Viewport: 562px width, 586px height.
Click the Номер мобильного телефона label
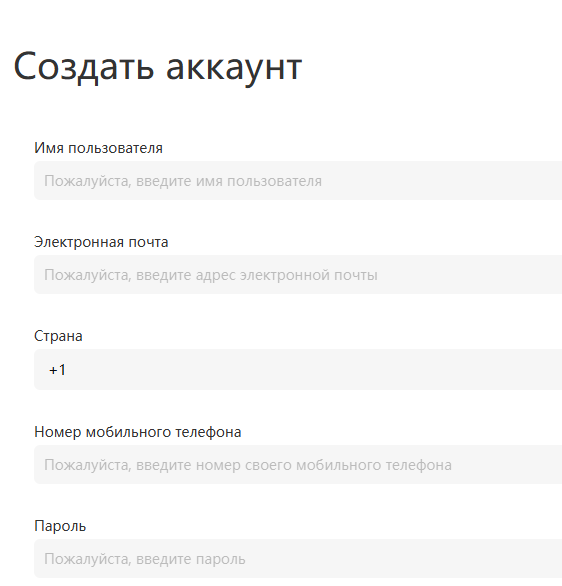tap(138, 432)
